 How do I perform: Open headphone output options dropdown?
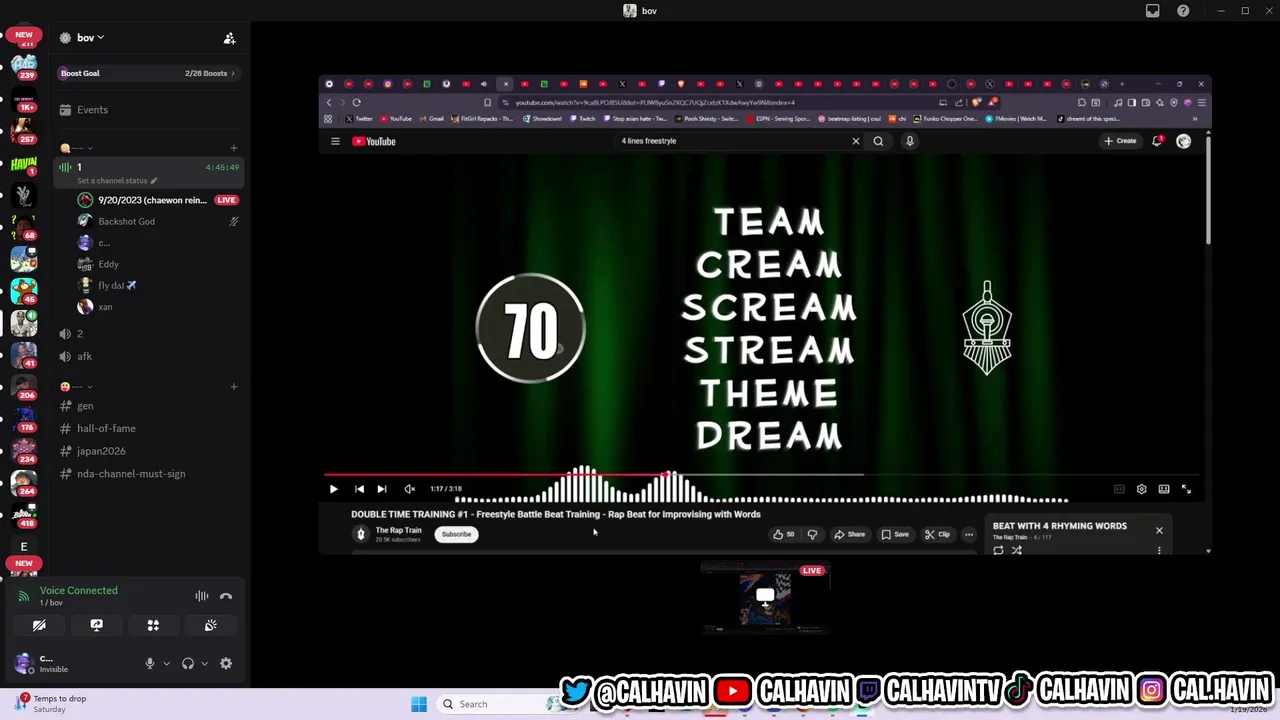click(204, 663)
